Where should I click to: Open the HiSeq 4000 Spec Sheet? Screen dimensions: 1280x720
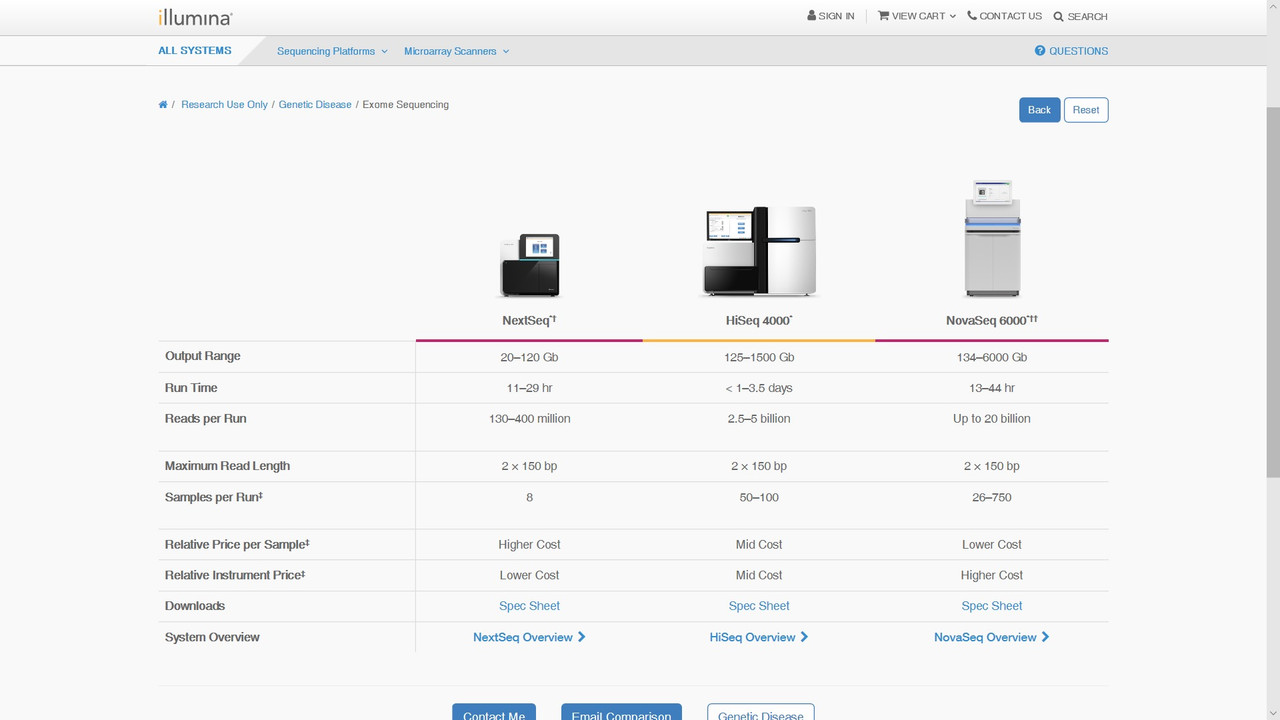click(759, 606)
